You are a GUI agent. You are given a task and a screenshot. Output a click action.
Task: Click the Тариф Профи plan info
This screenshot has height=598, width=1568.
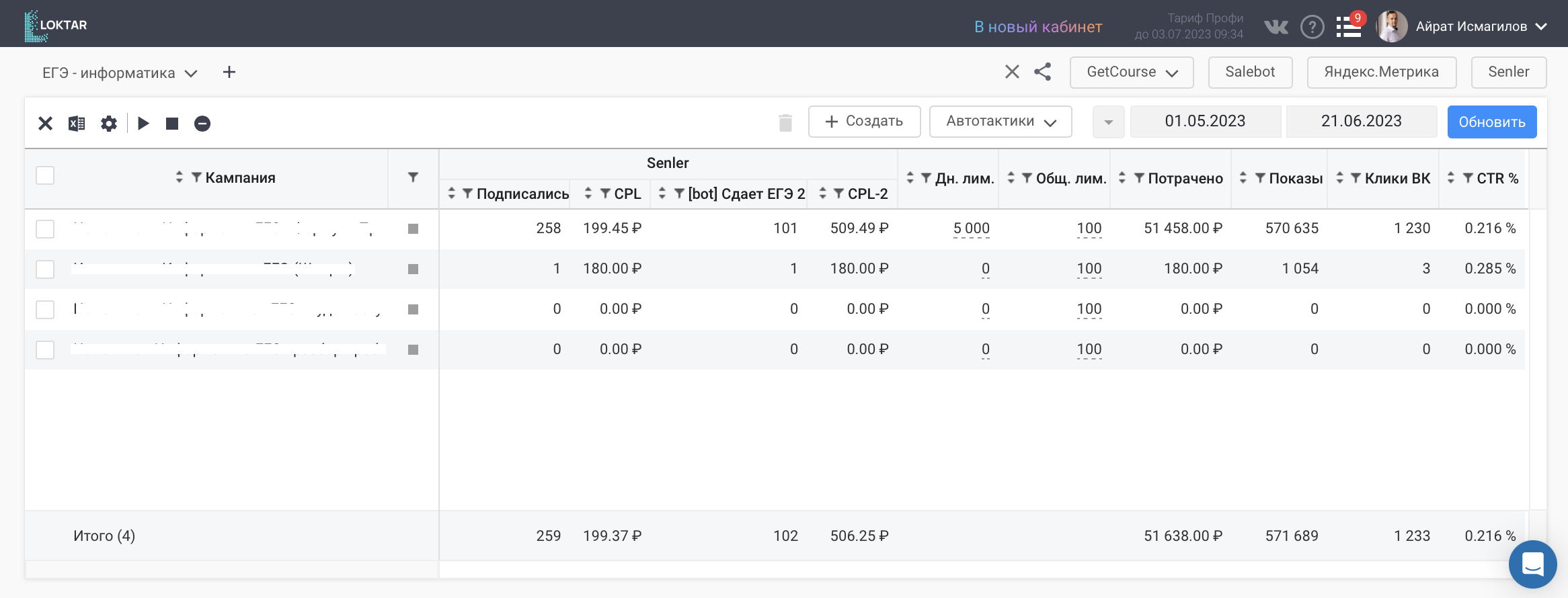tap(1189, 26)
